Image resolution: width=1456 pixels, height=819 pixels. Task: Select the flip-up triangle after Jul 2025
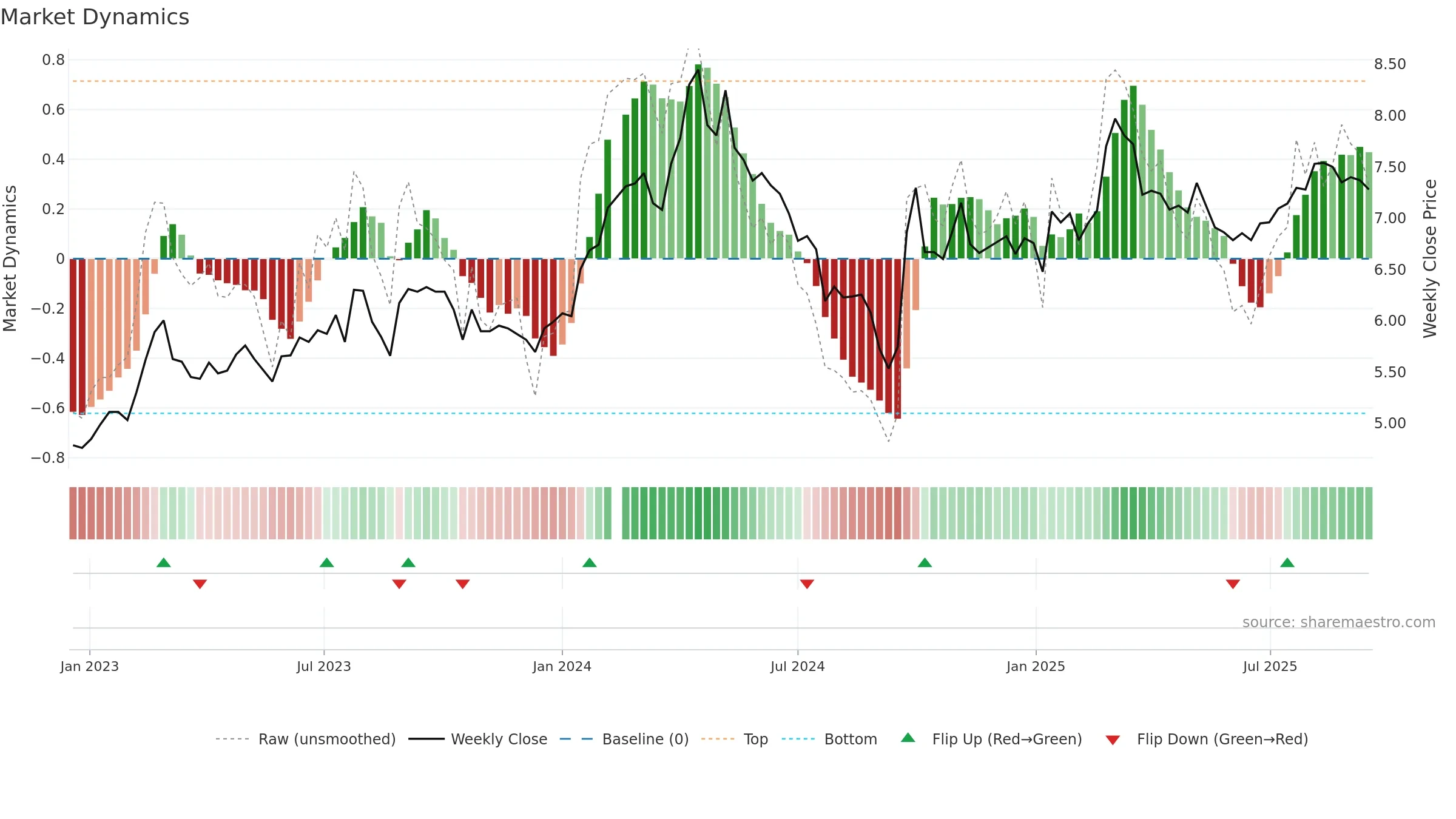(x=1287, y=562)
